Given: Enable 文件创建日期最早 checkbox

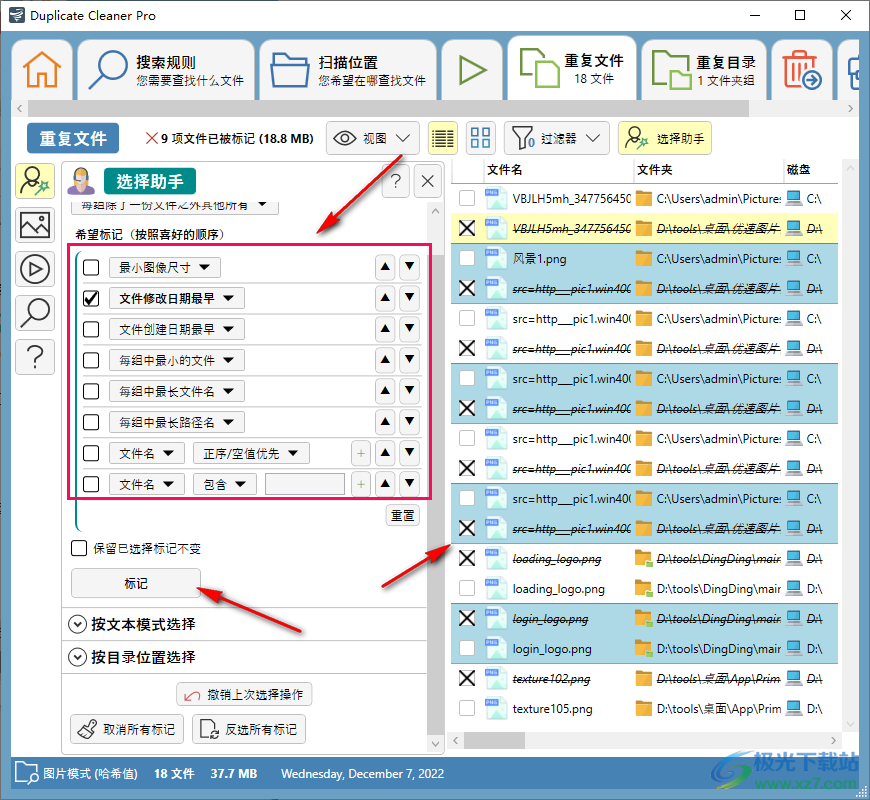Looking at the screenshot, I should pyautogui.click(x=91, y=330).
